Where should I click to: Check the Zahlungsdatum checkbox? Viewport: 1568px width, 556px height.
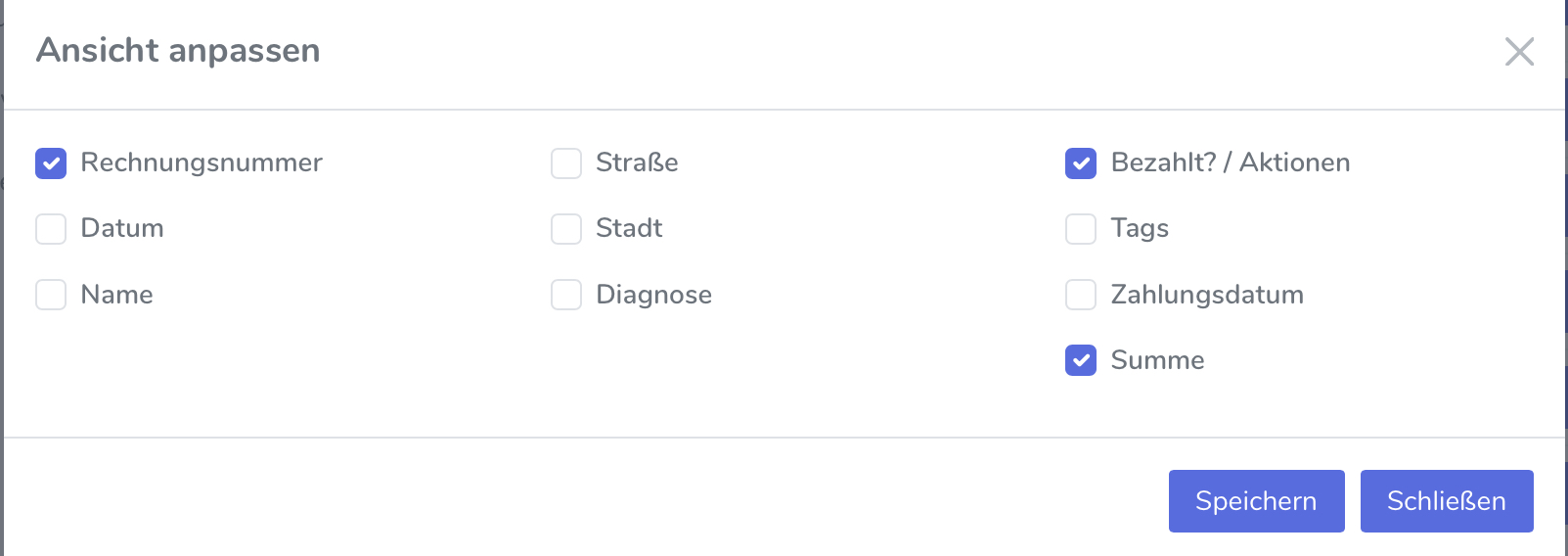pos(1081,295)
